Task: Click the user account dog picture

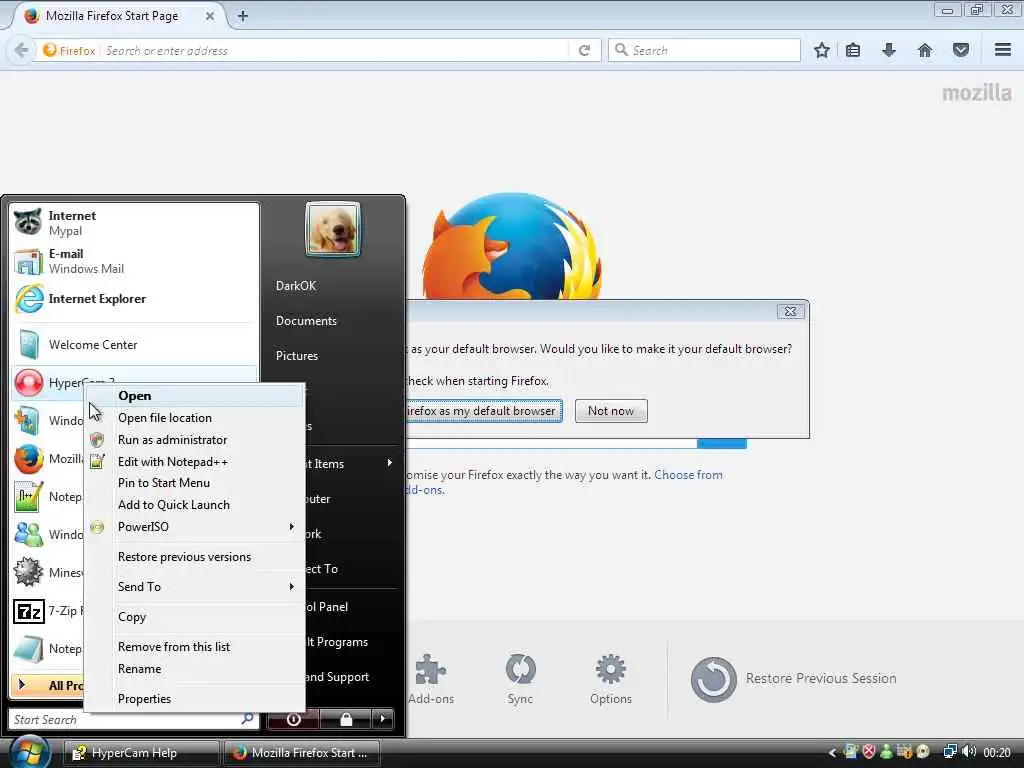Action: click(x=332, y=229)
